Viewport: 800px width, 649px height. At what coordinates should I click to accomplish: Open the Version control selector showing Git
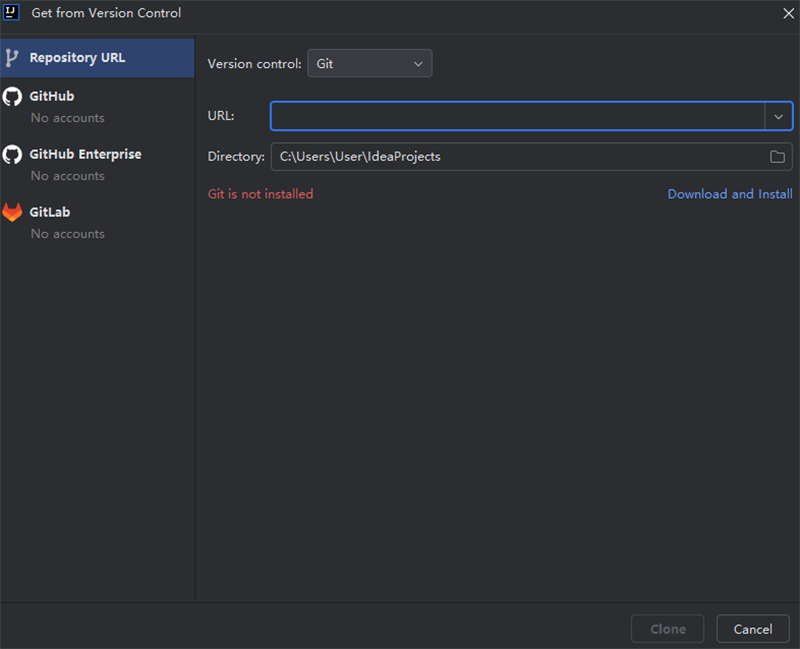point(370,62)
